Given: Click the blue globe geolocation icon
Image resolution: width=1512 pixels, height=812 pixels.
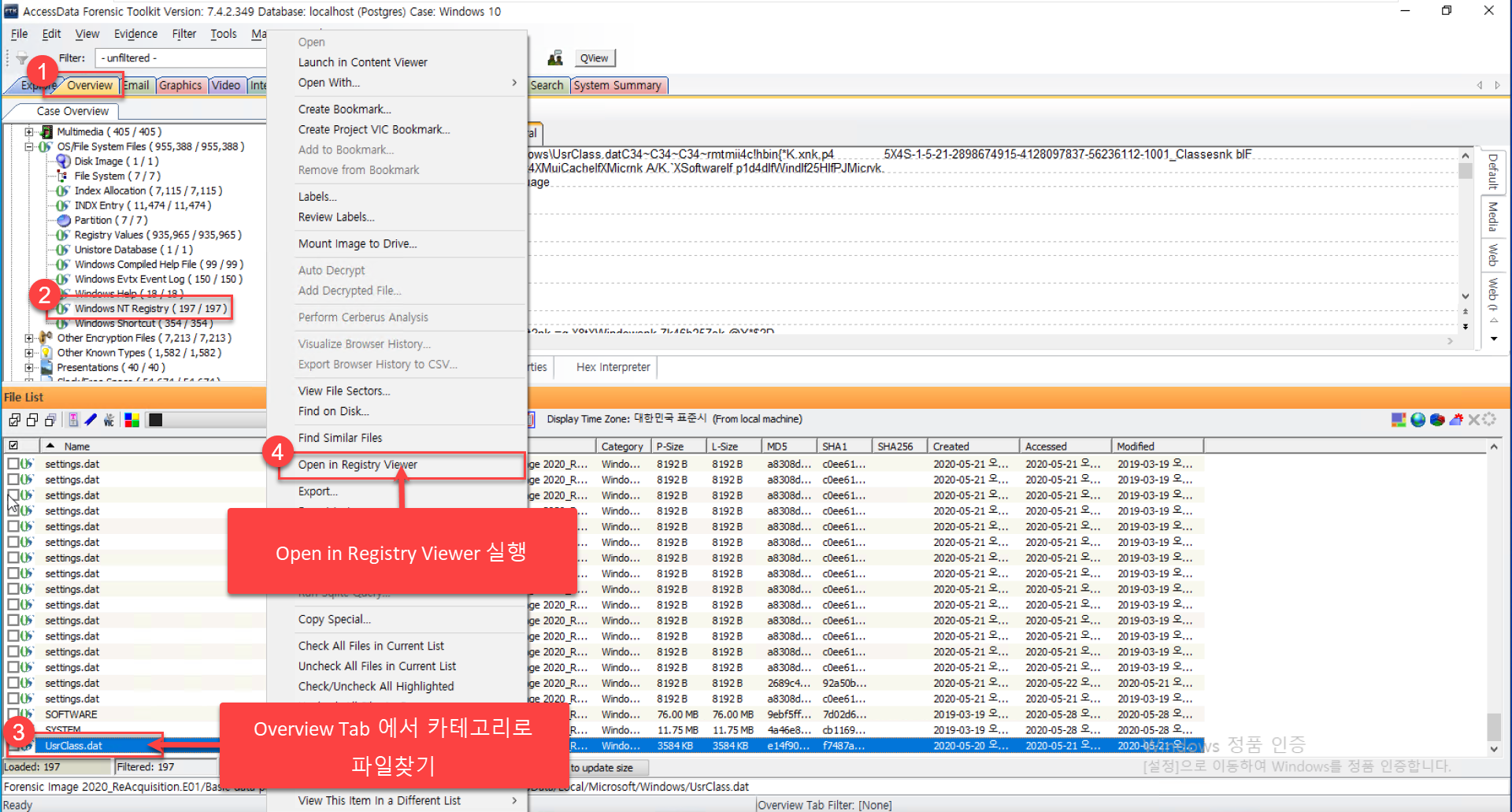Looking at the screenshot, I should [x=1417, y=420].
